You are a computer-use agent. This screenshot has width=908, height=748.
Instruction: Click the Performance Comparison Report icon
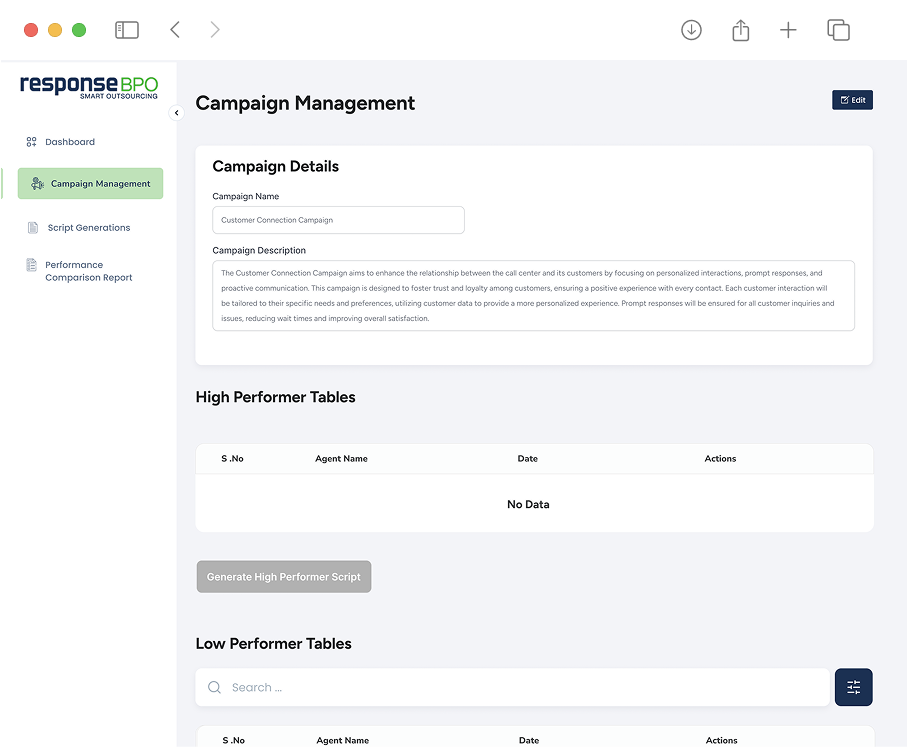click(32, 265)
